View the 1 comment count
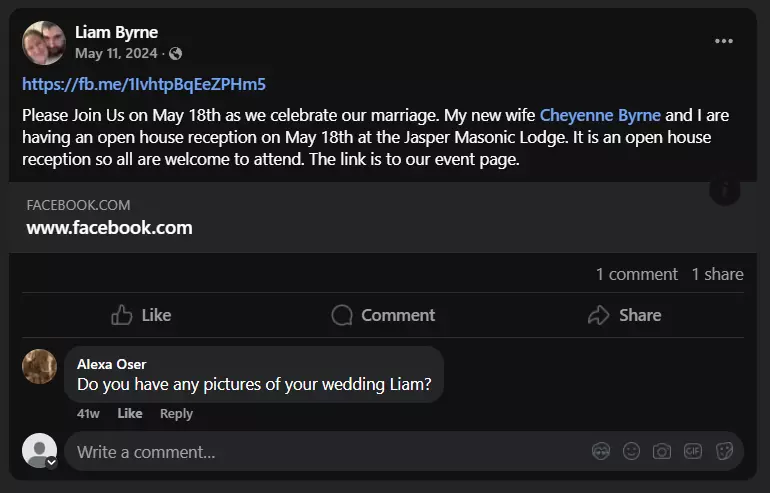This screenshot has height=493, width=770. [636, 274]
